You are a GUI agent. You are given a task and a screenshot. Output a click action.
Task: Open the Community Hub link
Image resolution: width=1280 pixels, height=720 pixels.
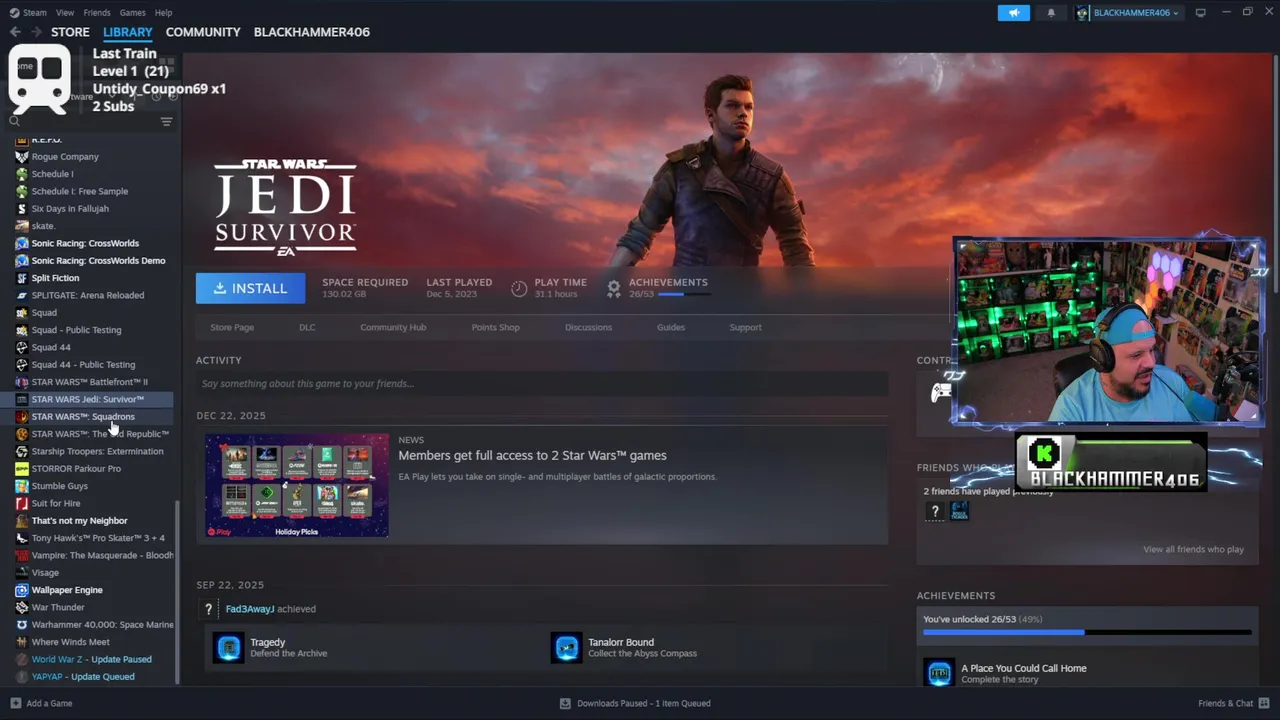point(393,327)
